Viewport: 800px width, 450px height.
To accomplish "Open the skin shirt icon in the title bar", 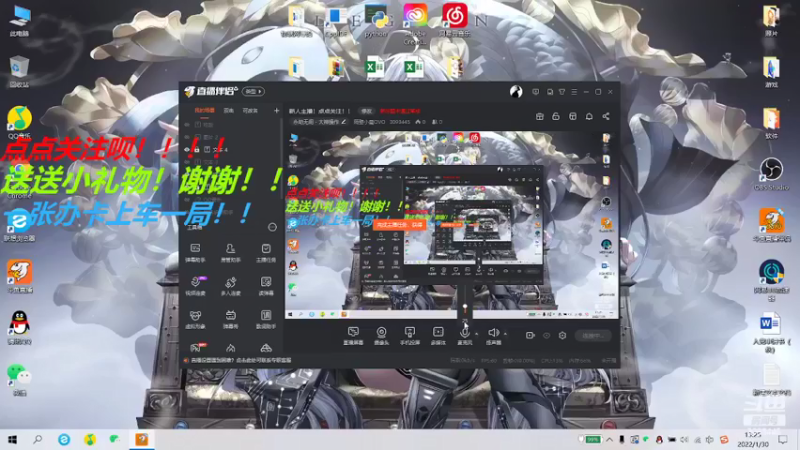I will pyautogui.click(x=562, y=92).
